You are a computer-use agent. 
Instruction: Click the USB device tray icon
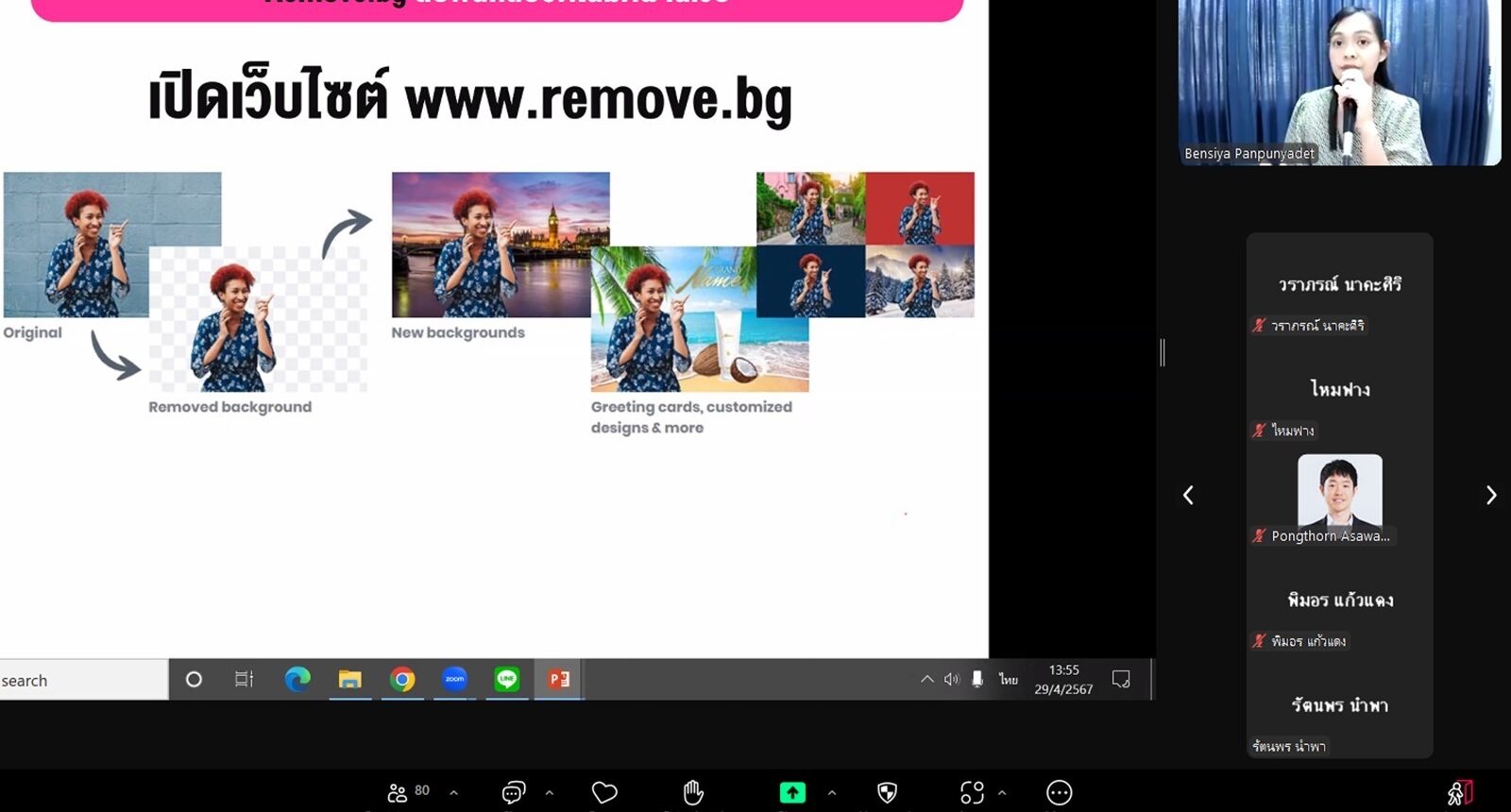[977, 680]
